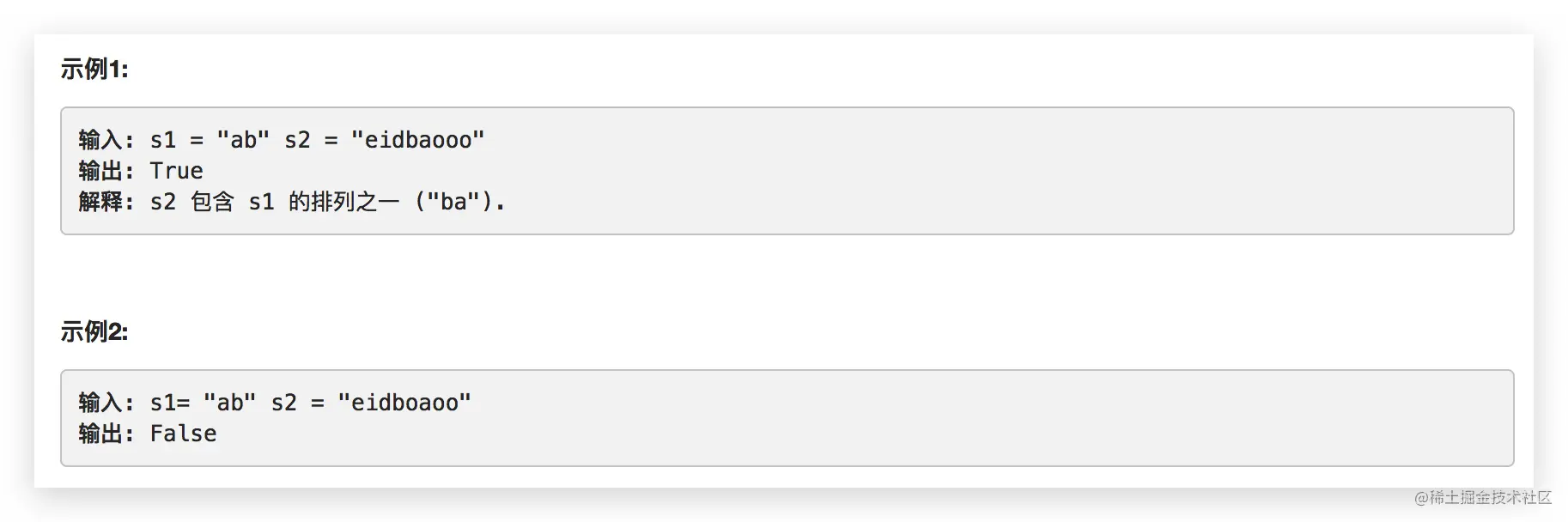
Task: Click the first example code block
Action: [787, 171]
